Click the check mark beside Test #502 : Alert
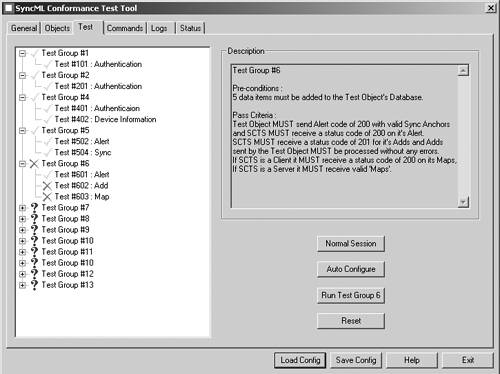This screenshot has width=500, height=374. pyautogui.click(x=47, y=141)
